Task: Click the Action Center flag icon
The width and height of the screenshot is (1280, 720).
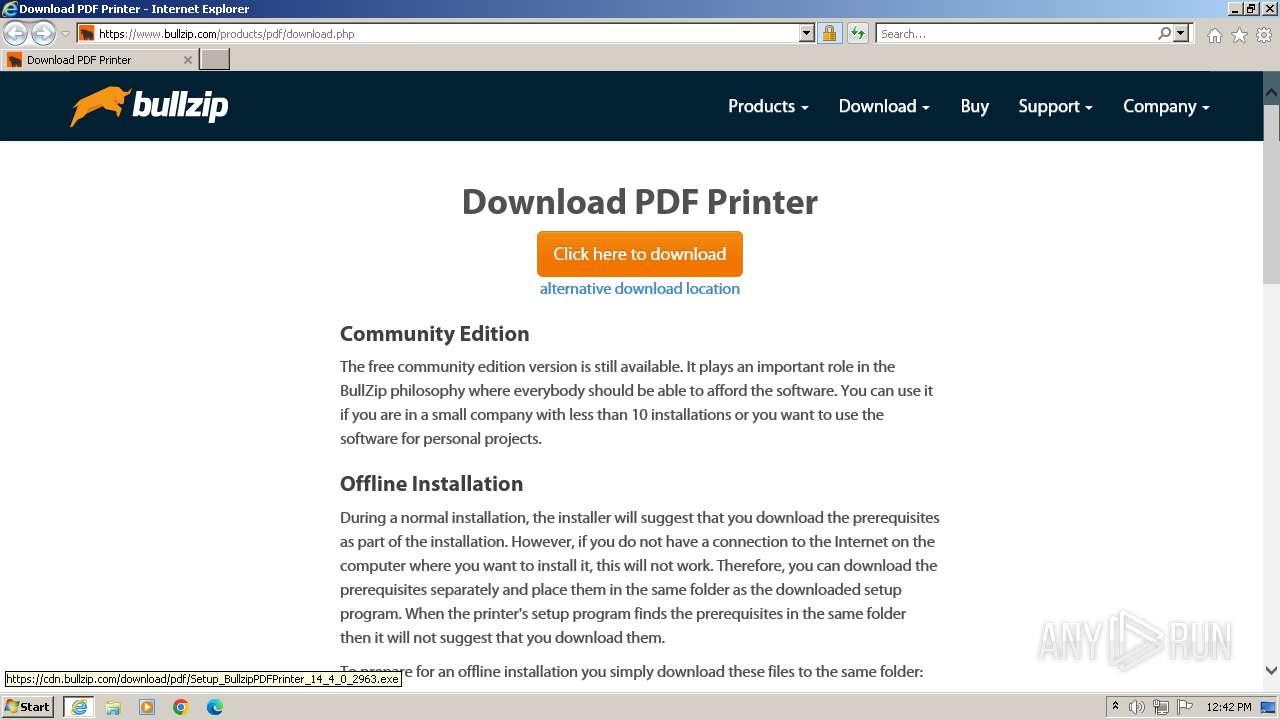Action: [1185, 707]
